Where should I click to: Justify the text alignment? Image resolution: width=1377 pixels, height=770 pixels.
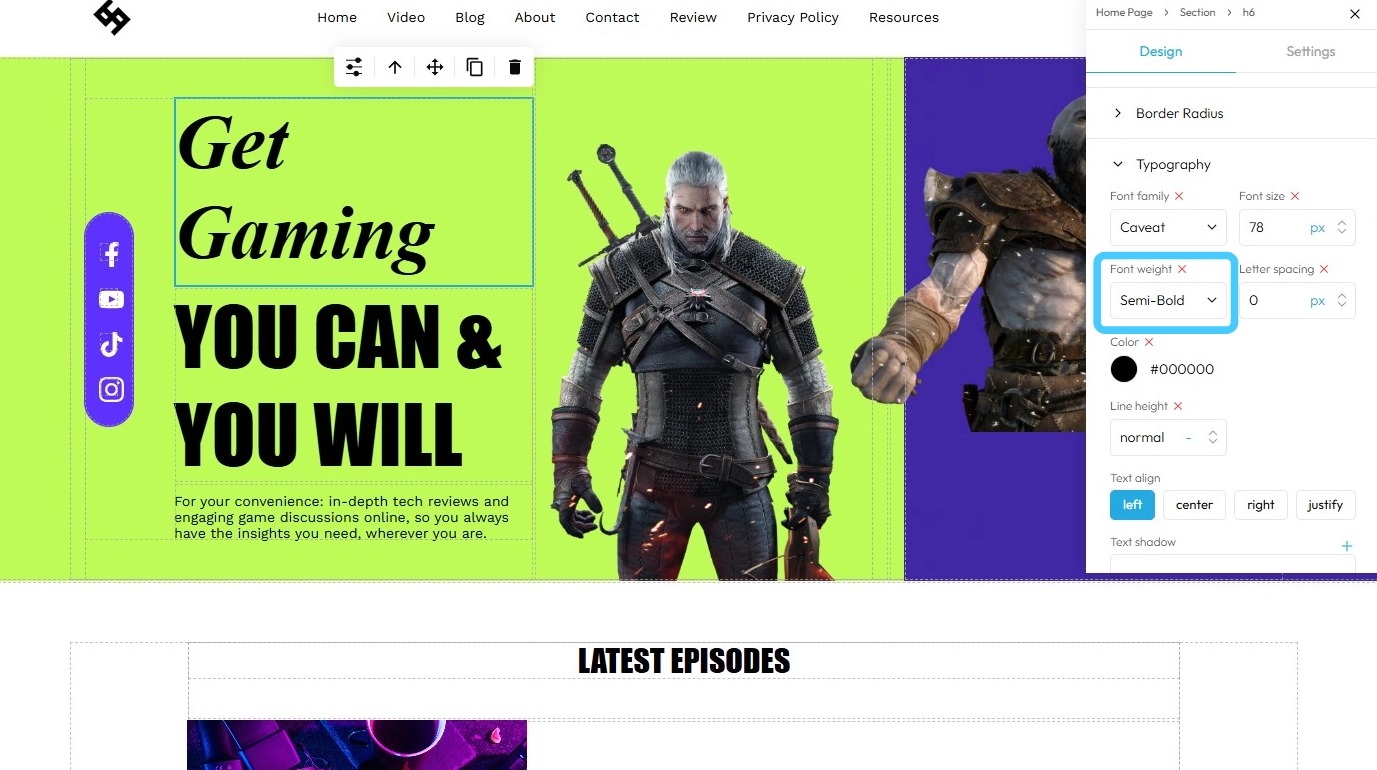click(x=1325, y=505)
